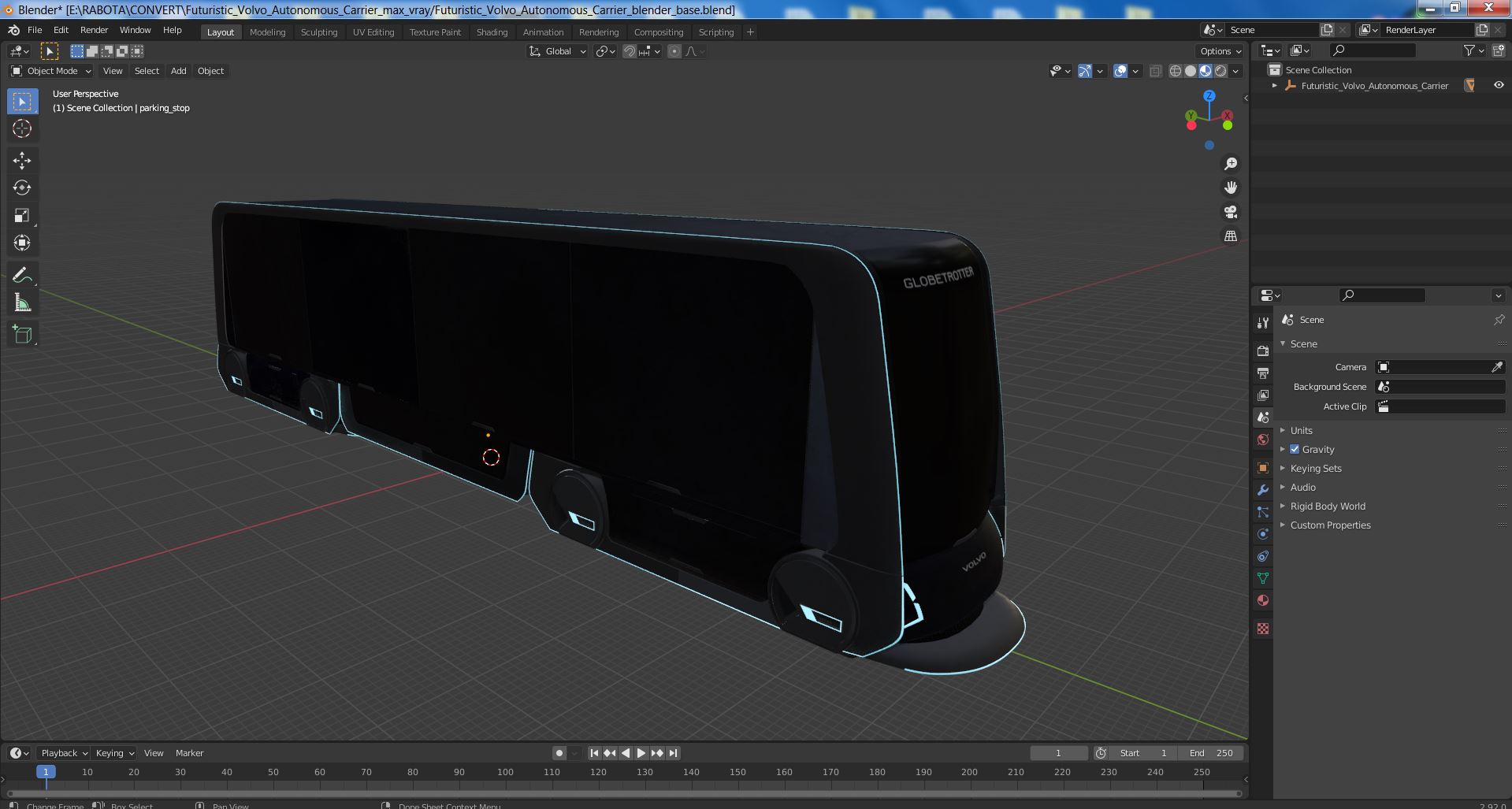Open the Physics properties tab
This screenshot has height=809, width=1512.
(1263, 534)
